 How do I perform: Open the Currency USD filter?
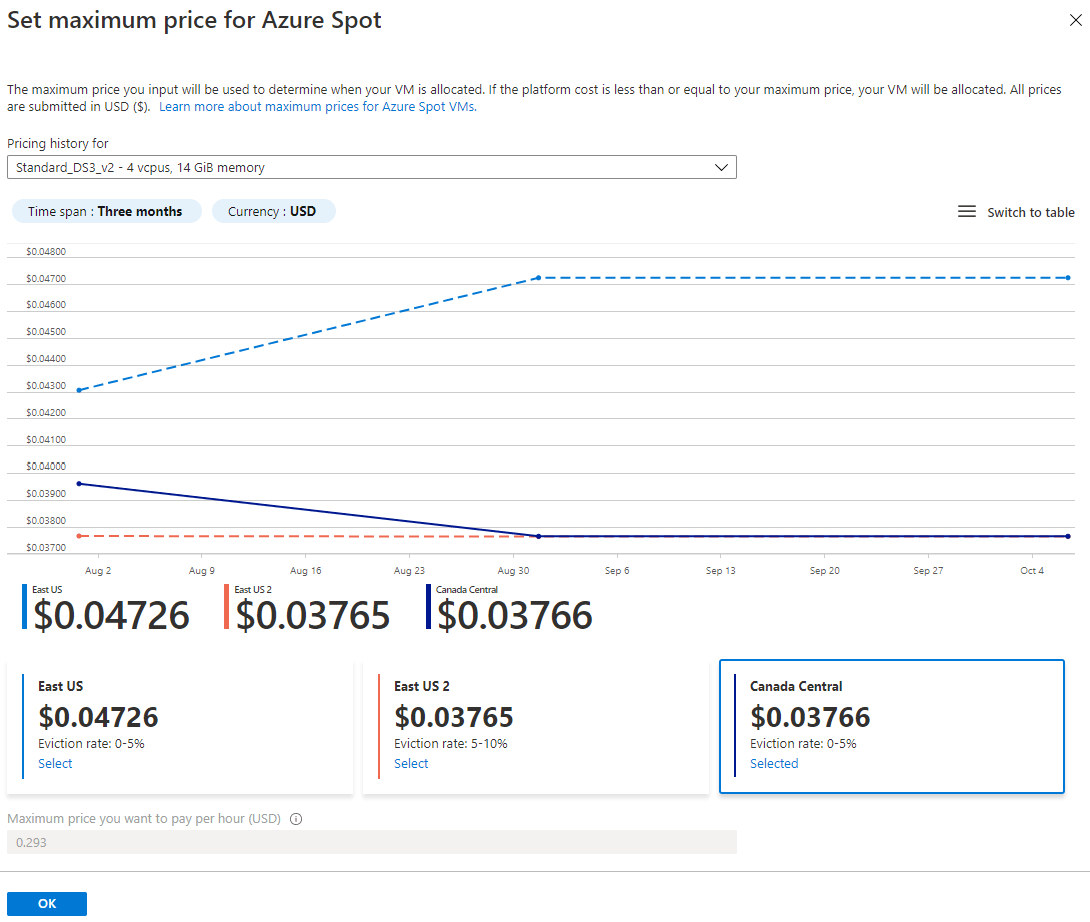coord(273,211)
